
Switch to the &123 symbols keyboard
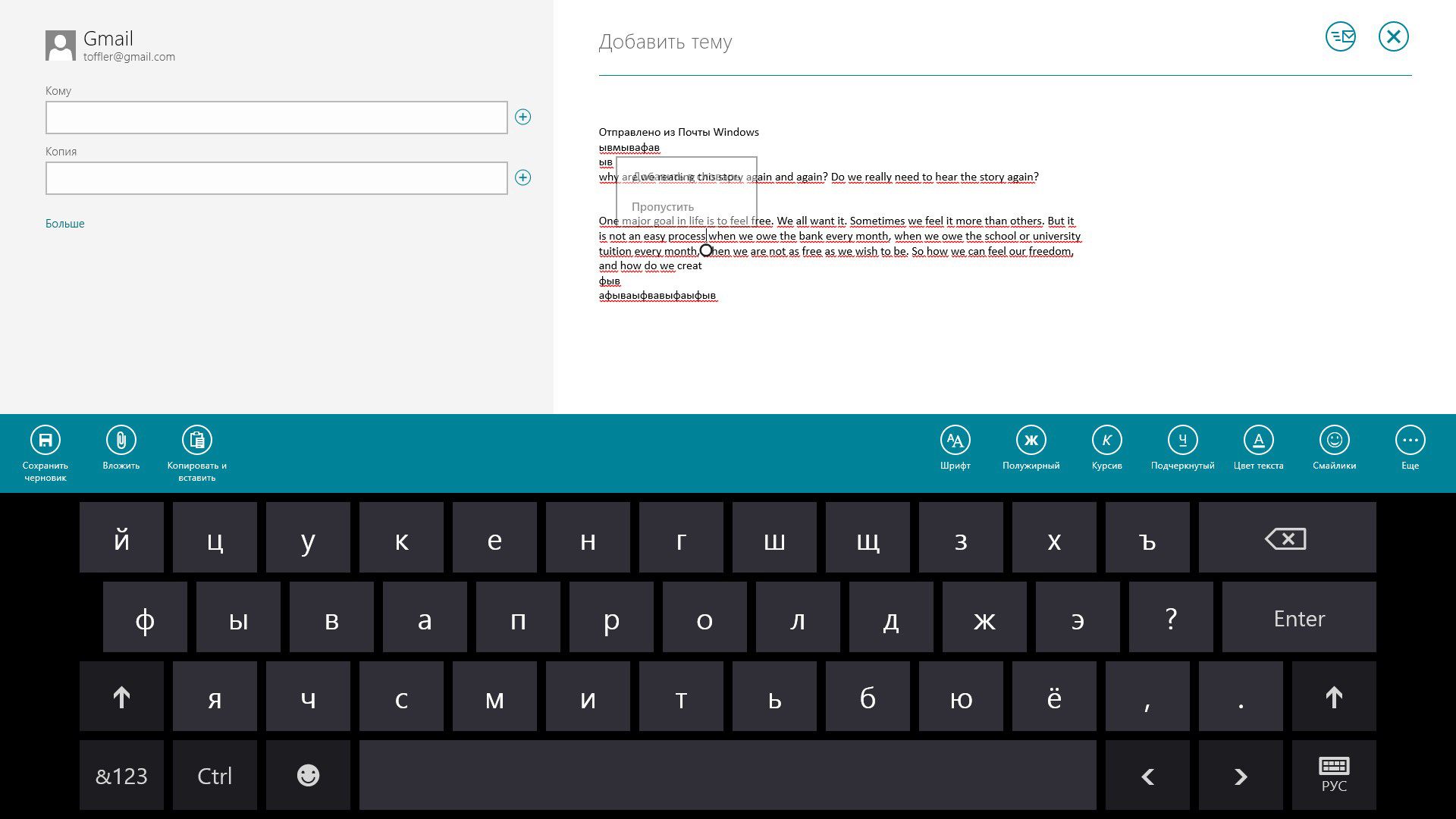[x=121, y=775]
